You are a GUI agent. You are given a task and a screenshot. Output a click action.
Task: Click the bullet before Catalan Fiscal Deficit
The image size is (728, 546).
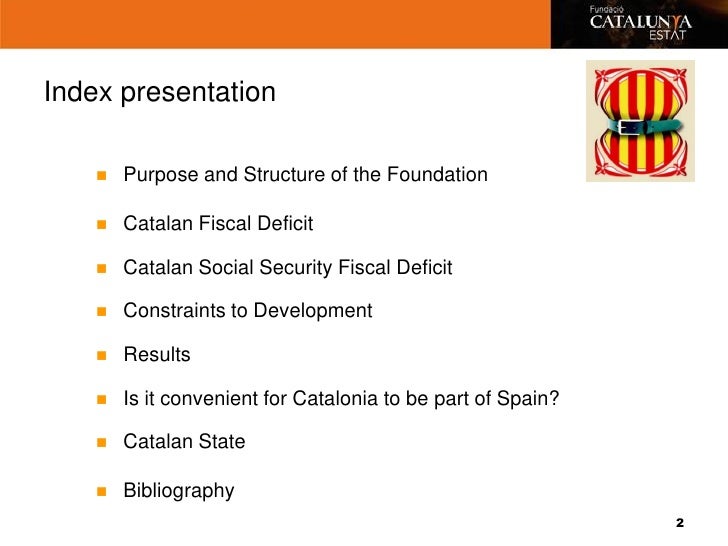102,225
